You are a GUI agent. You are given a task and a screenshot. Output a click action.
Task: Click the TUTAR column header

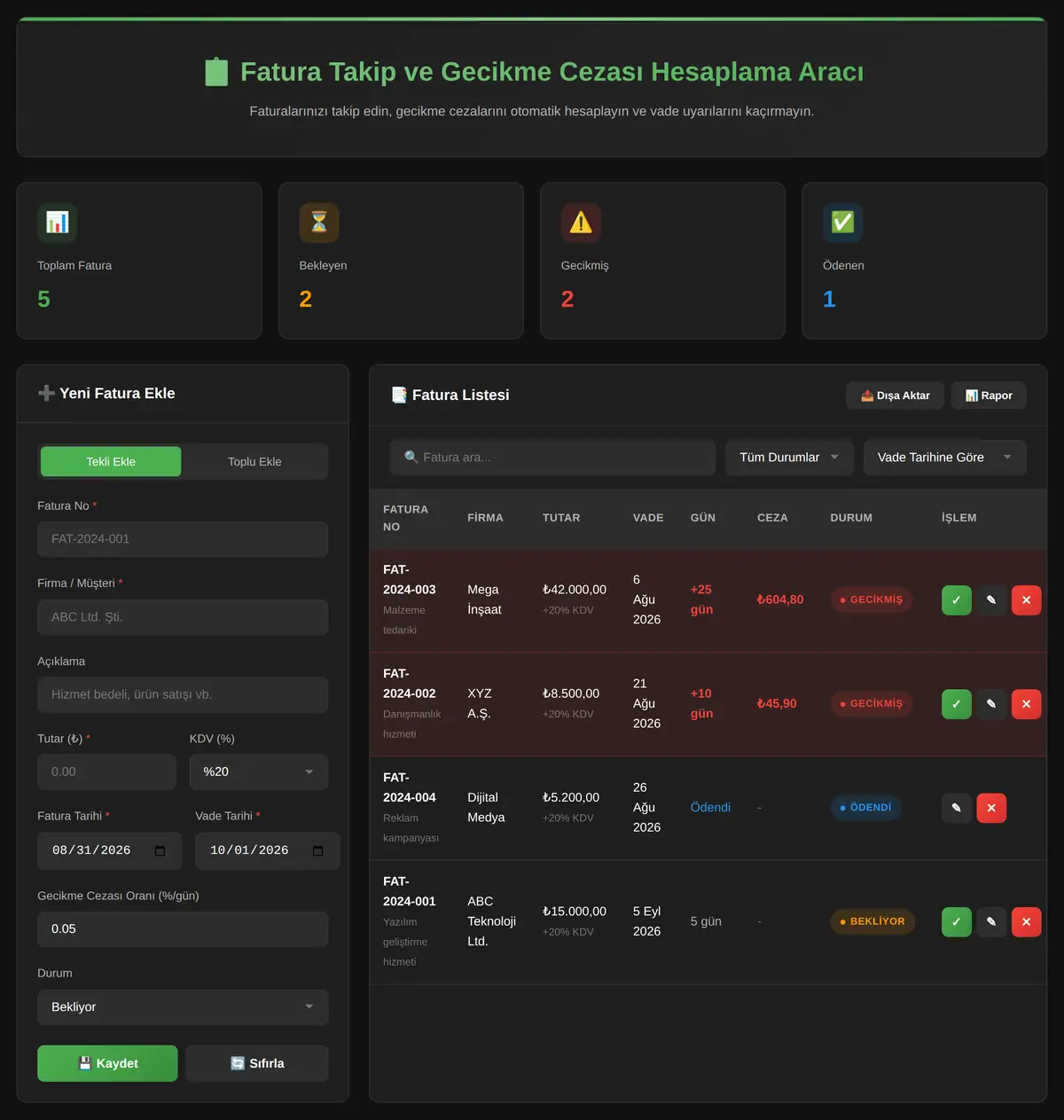[x=561, y=518]
